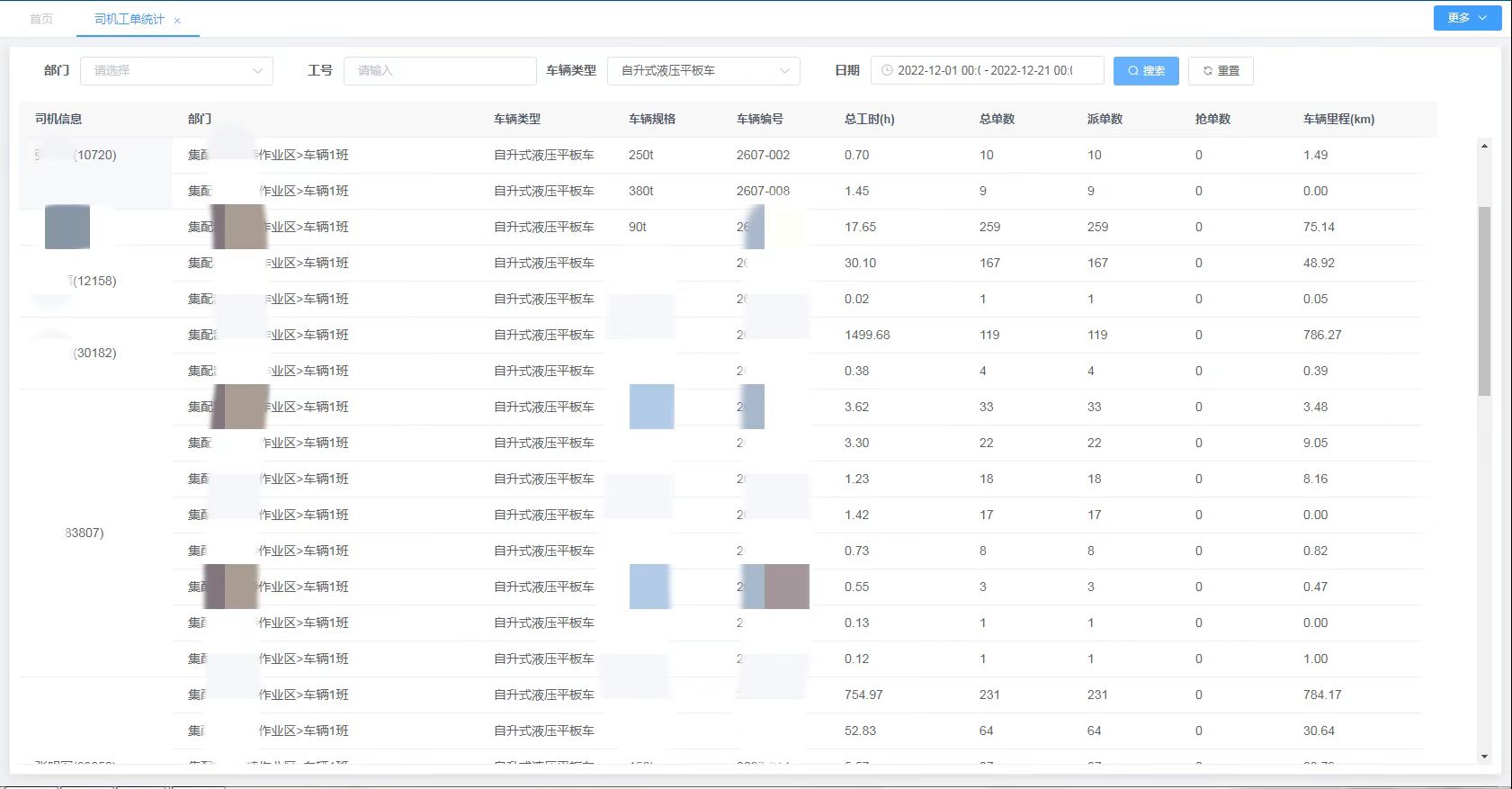Click the 总工时(h) column header
Viewport: 1512px width, 789px height.
pyautogui.click(x=869, y=119)
